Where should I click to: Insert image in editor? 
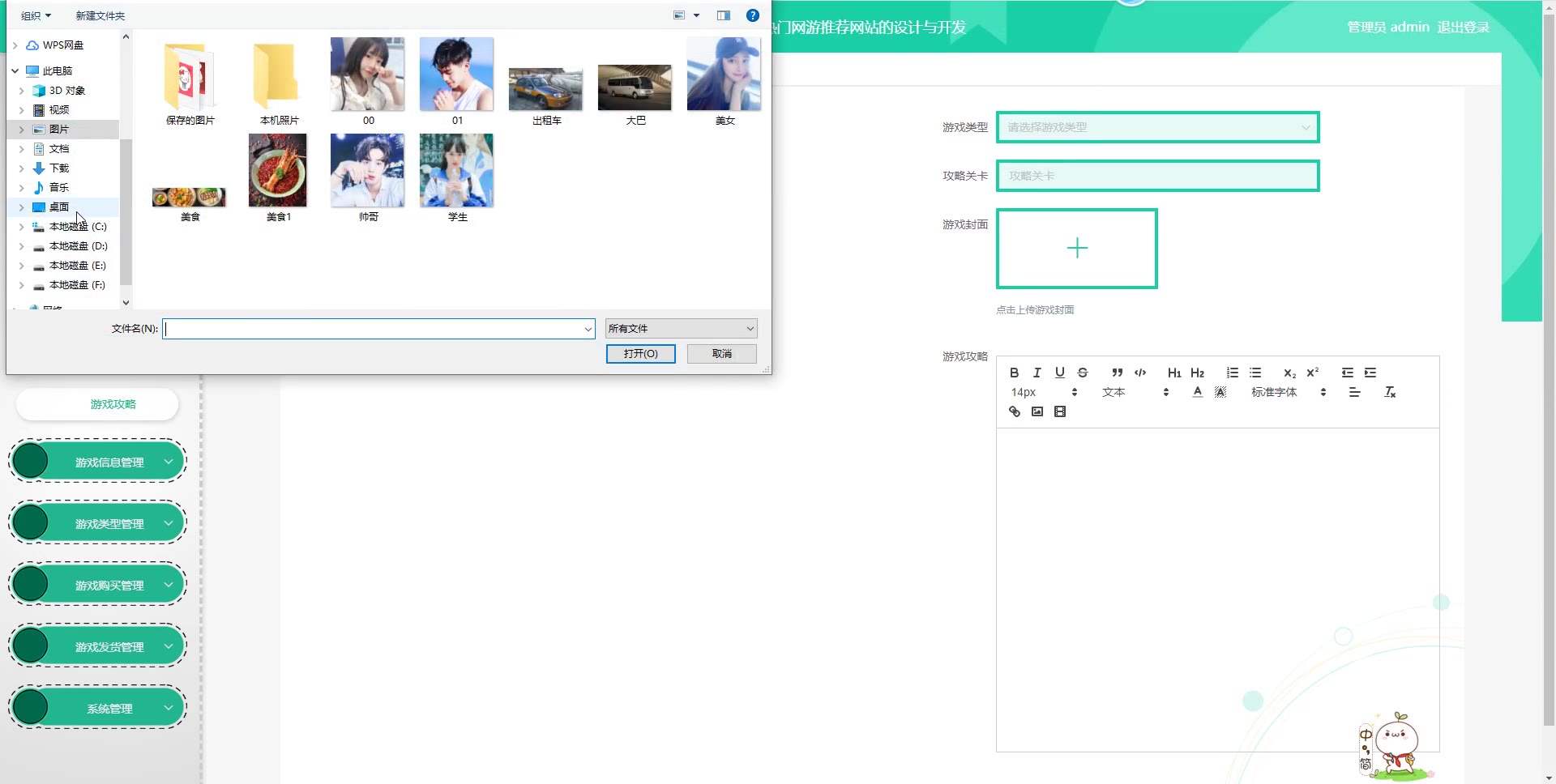[x=1037, y=411]
